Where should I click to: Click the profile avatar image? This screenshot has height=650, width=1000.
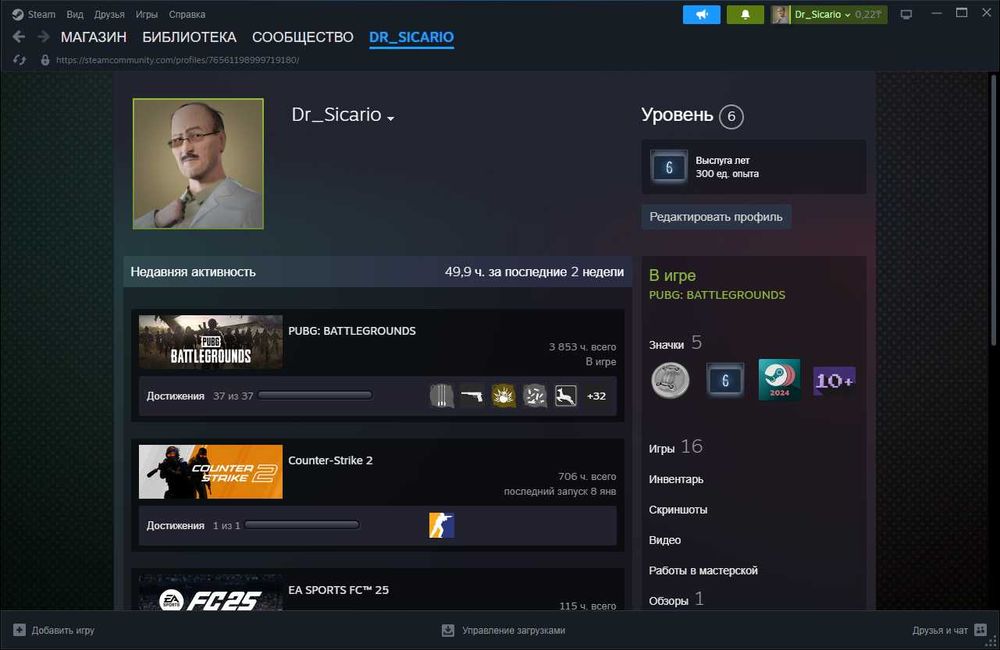pyautogui.click(x=198, y=163)
